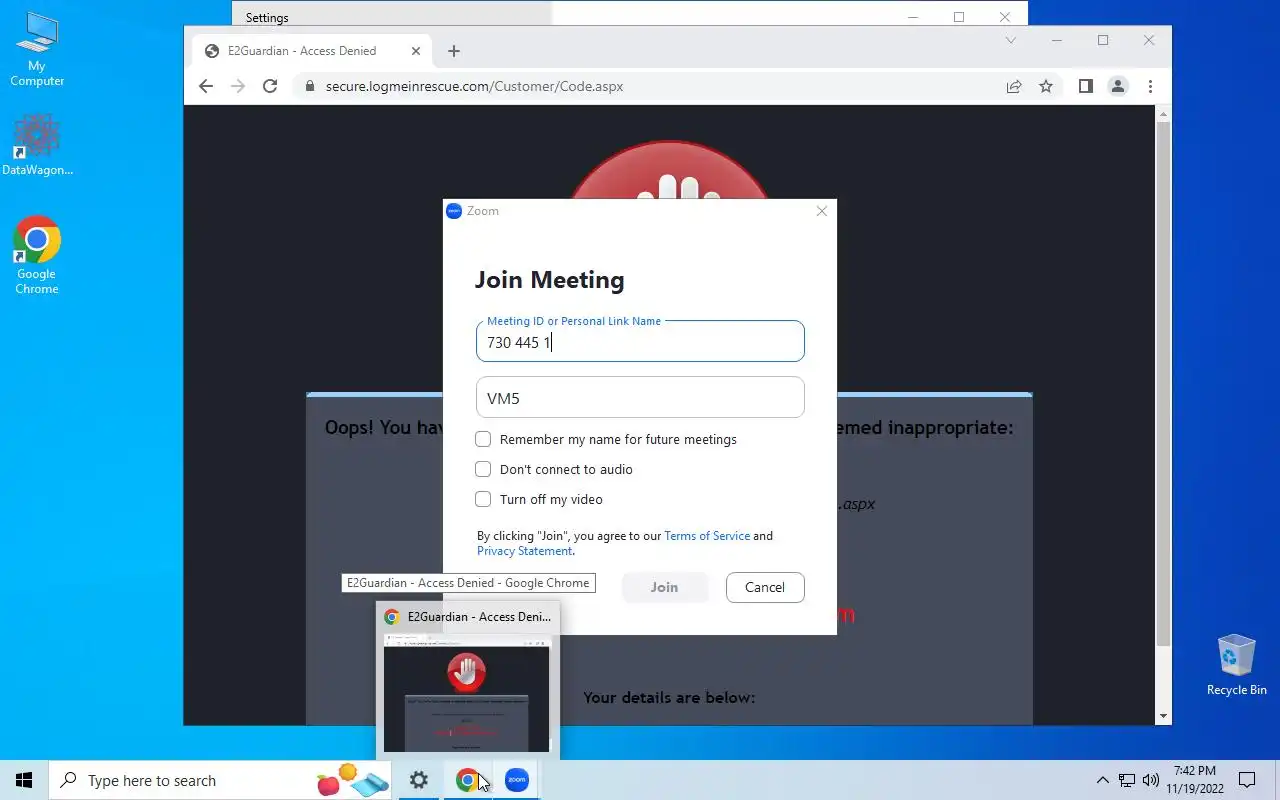Image resolution: width=1280 pixels, height=800 pixels.
Task: Click the Settings gear on the taskbar
Action: (419, 780)
